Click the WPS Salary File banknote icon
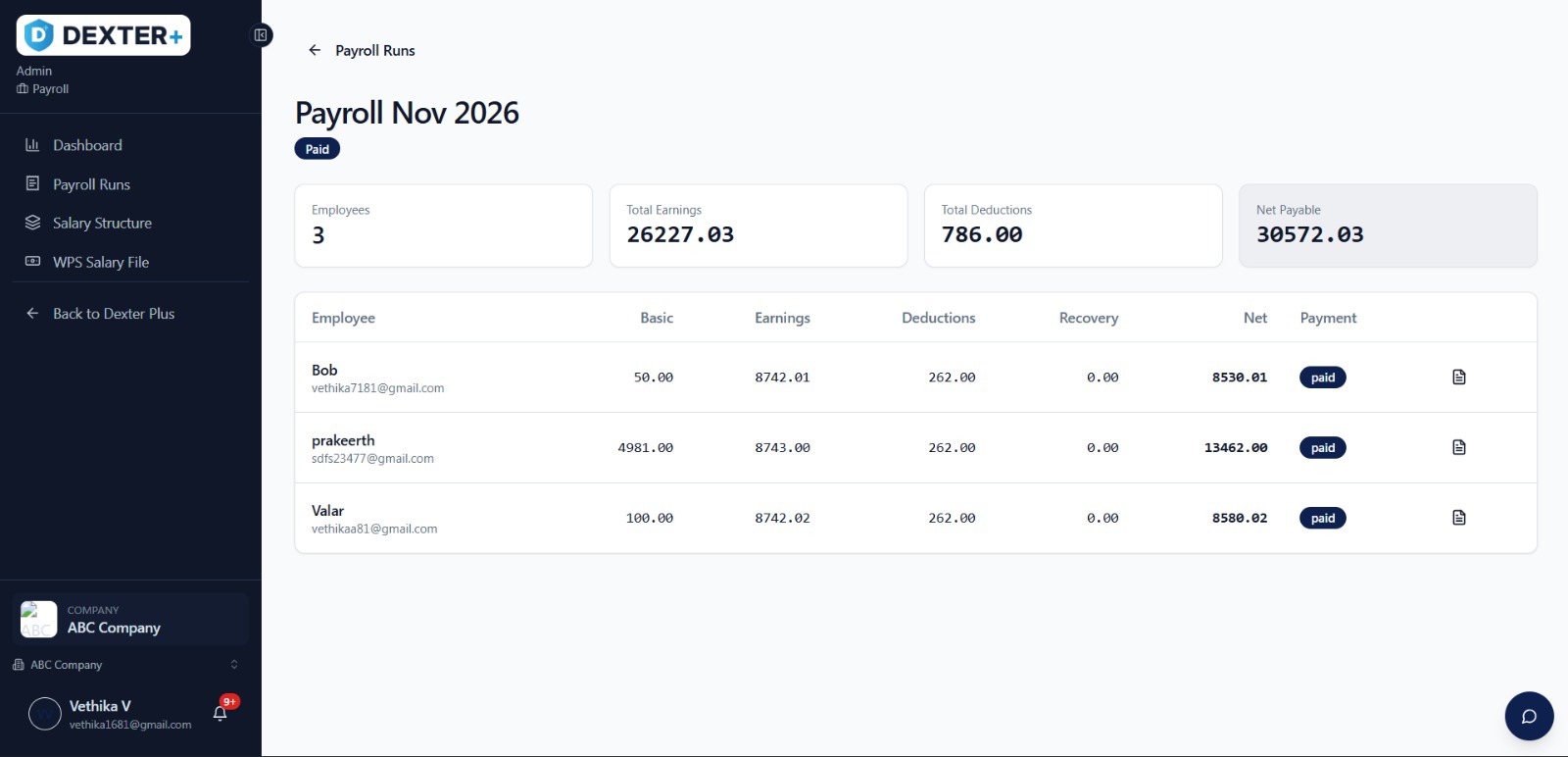This screenshot has width=1568, height=757. 32,261
